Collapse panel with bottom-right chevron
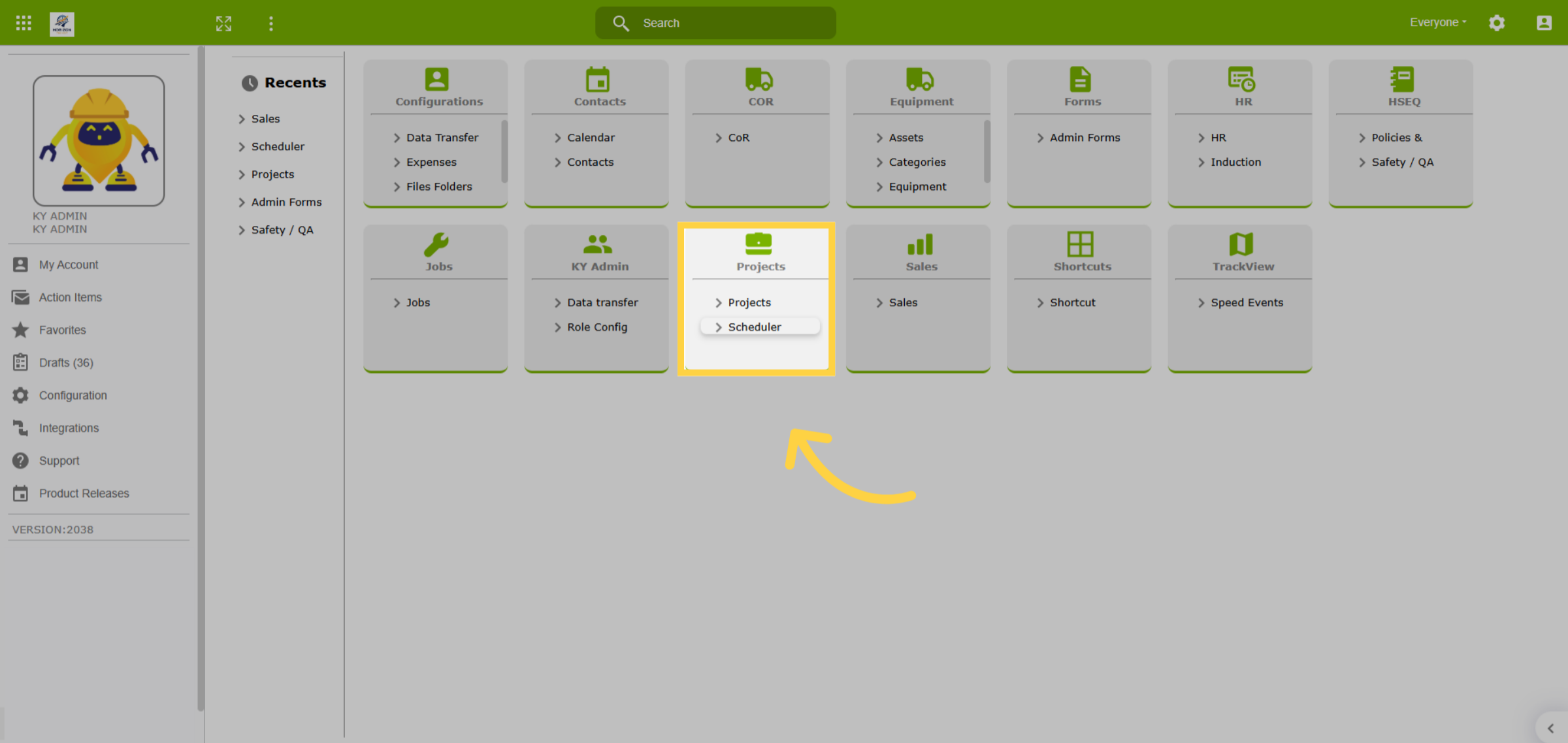 point(1550,728)
